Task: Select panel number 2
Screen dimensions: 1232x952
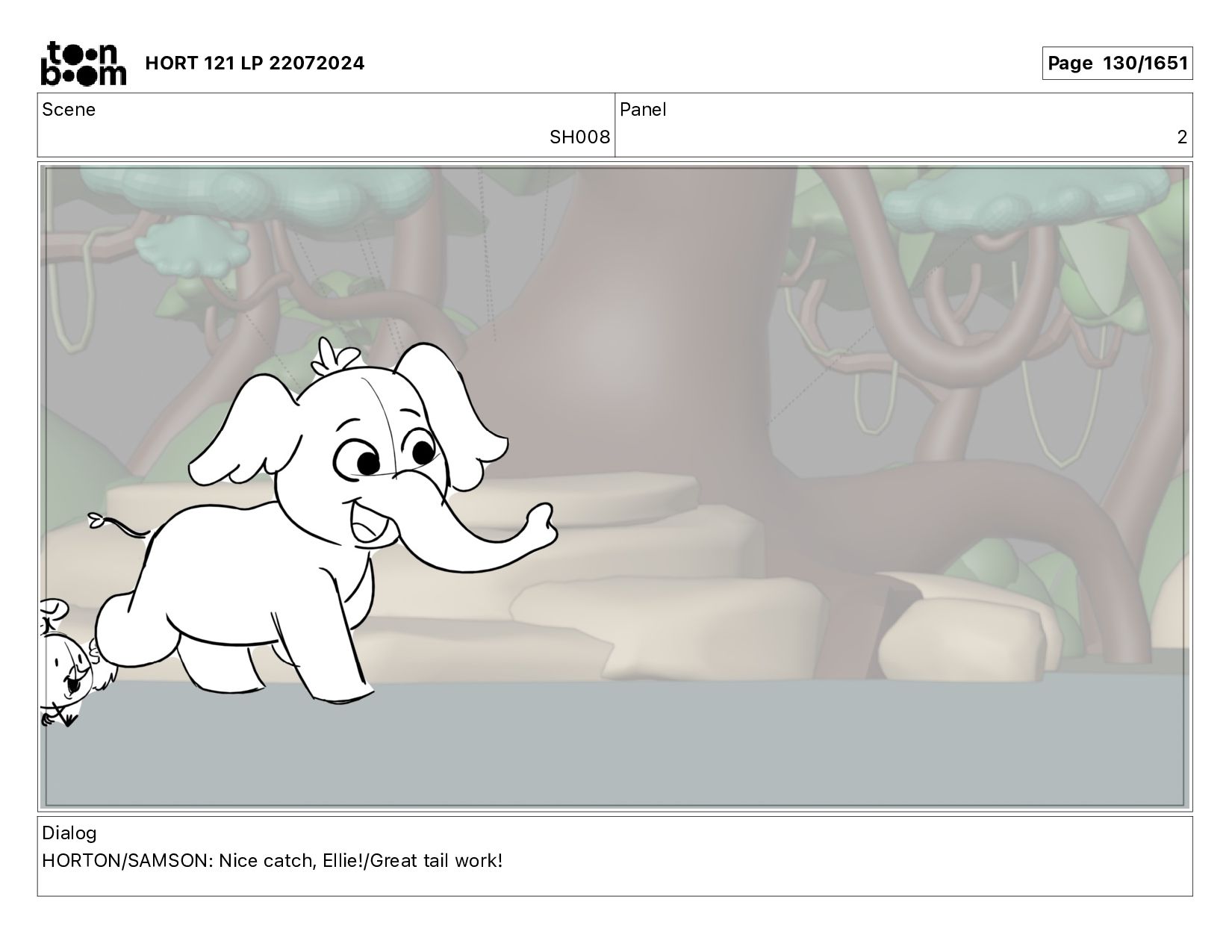Action: pyautogui.click(x=1182, y=137)
